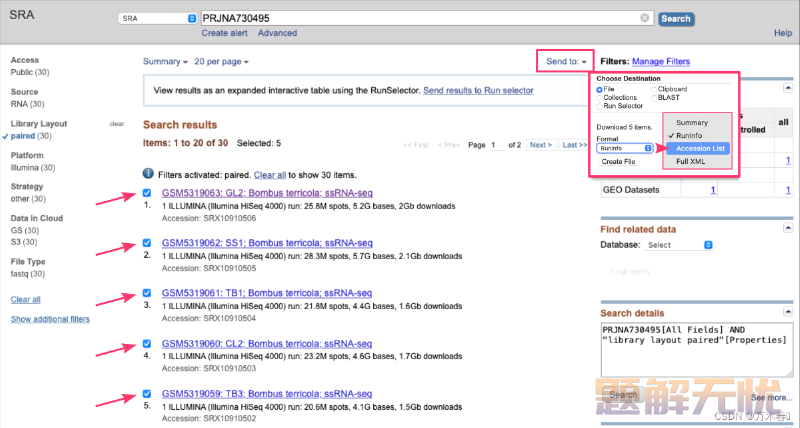The width and height of the screenshot is (800, 428).
Task: Open the SRA database dropdown
Action: click(158, 18)
